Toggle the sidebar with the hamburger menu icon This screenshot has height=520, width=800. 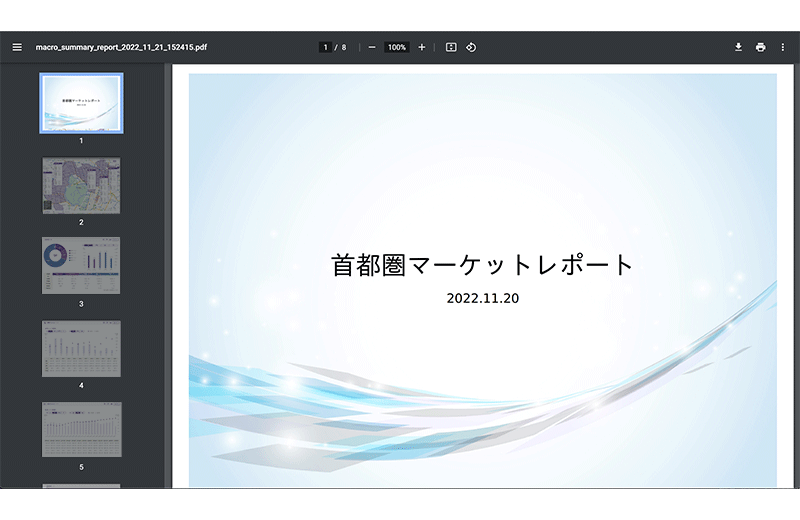[x=17, y=47]
